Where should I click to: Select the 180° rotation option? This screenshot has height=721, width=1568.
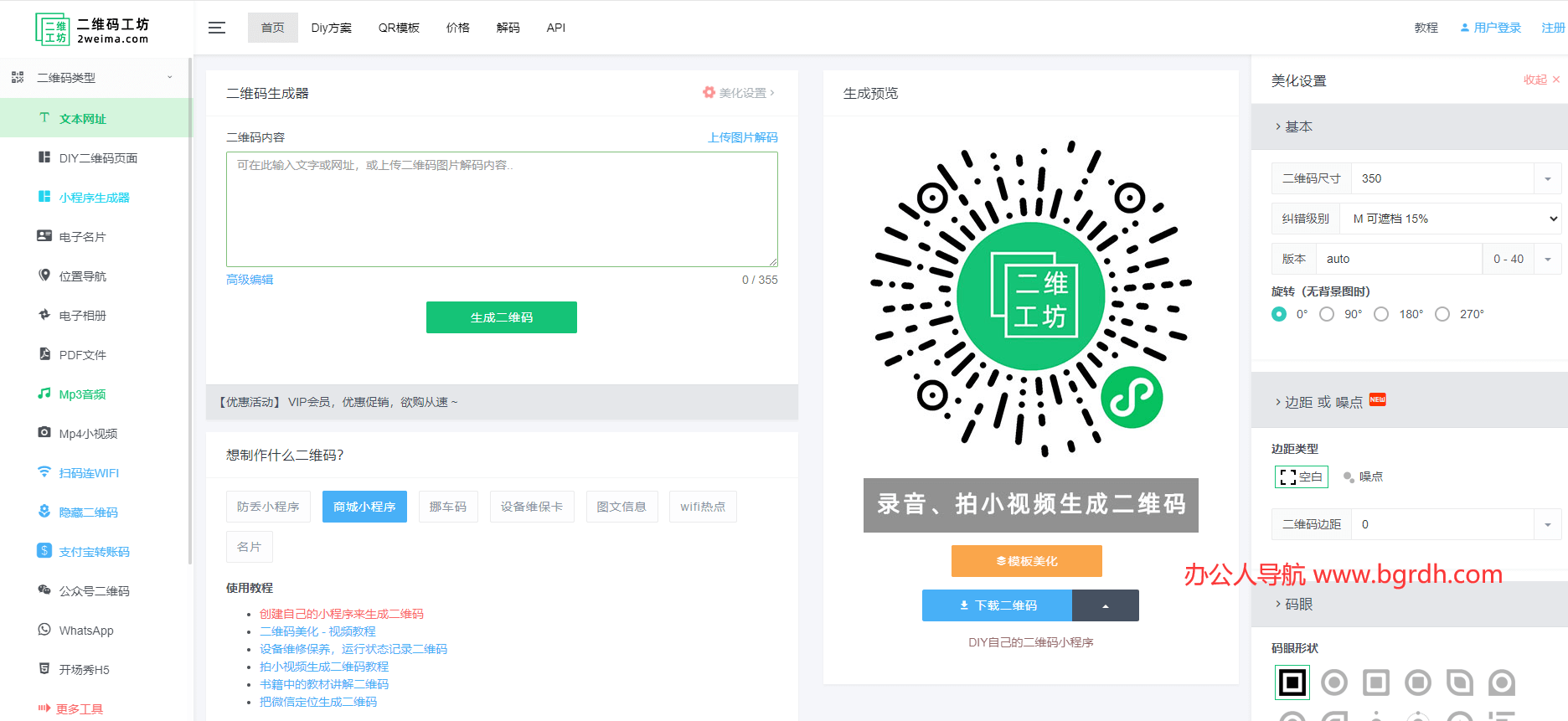pyautogui.click(x=1381, y=314)
